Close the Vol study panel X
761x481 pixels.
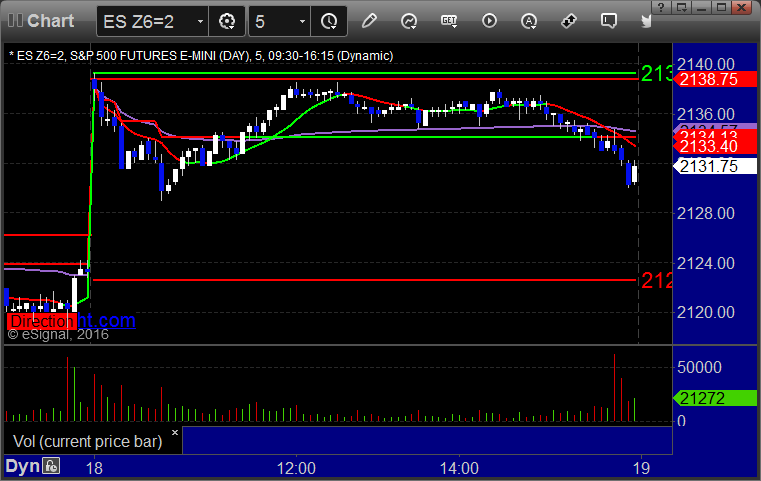(x=175, y=432)
